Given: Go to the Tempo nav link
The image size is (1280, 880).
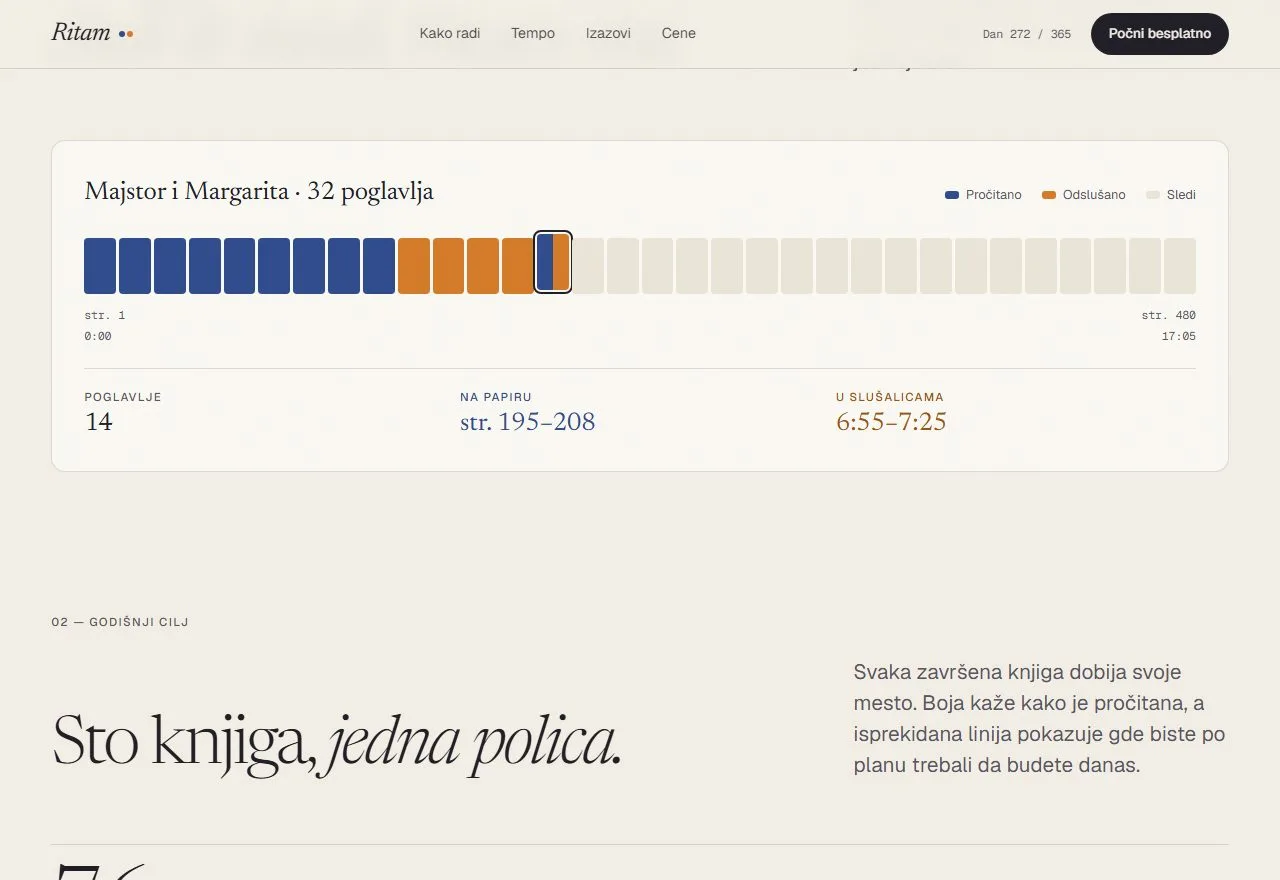Looking at the screenshot, I should click(x=533, y=33).
